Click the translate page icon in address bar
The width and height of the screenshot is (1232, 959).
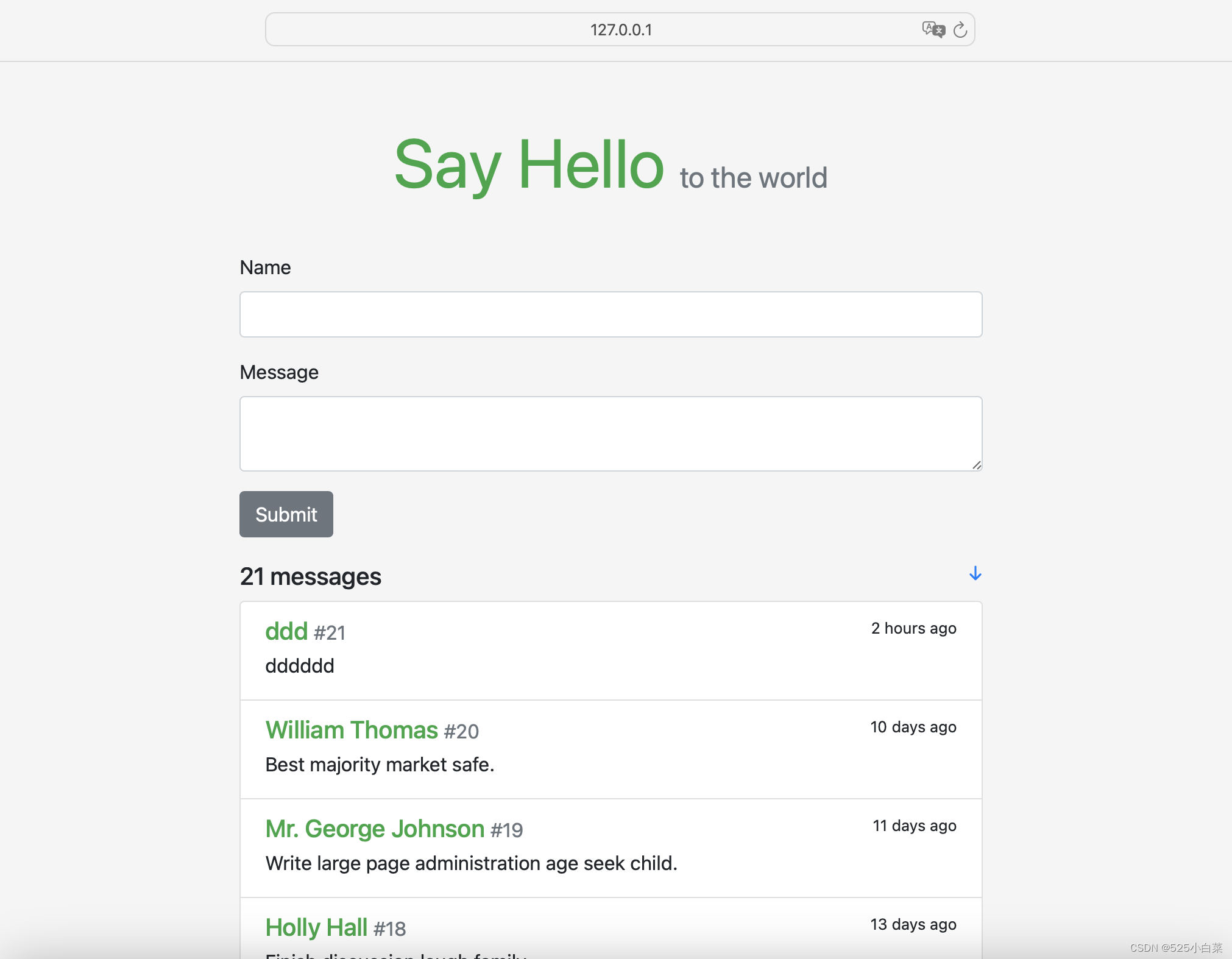point(933,29)
